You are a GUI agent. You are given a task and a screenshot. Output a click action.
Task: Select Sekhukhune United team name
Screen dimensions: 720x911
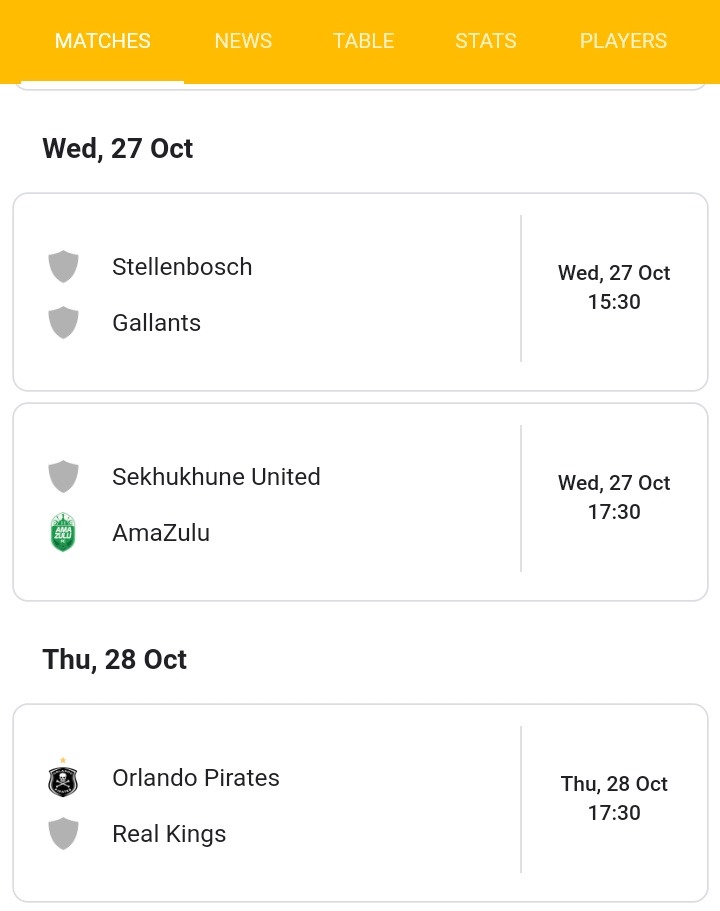coord(216,477)
